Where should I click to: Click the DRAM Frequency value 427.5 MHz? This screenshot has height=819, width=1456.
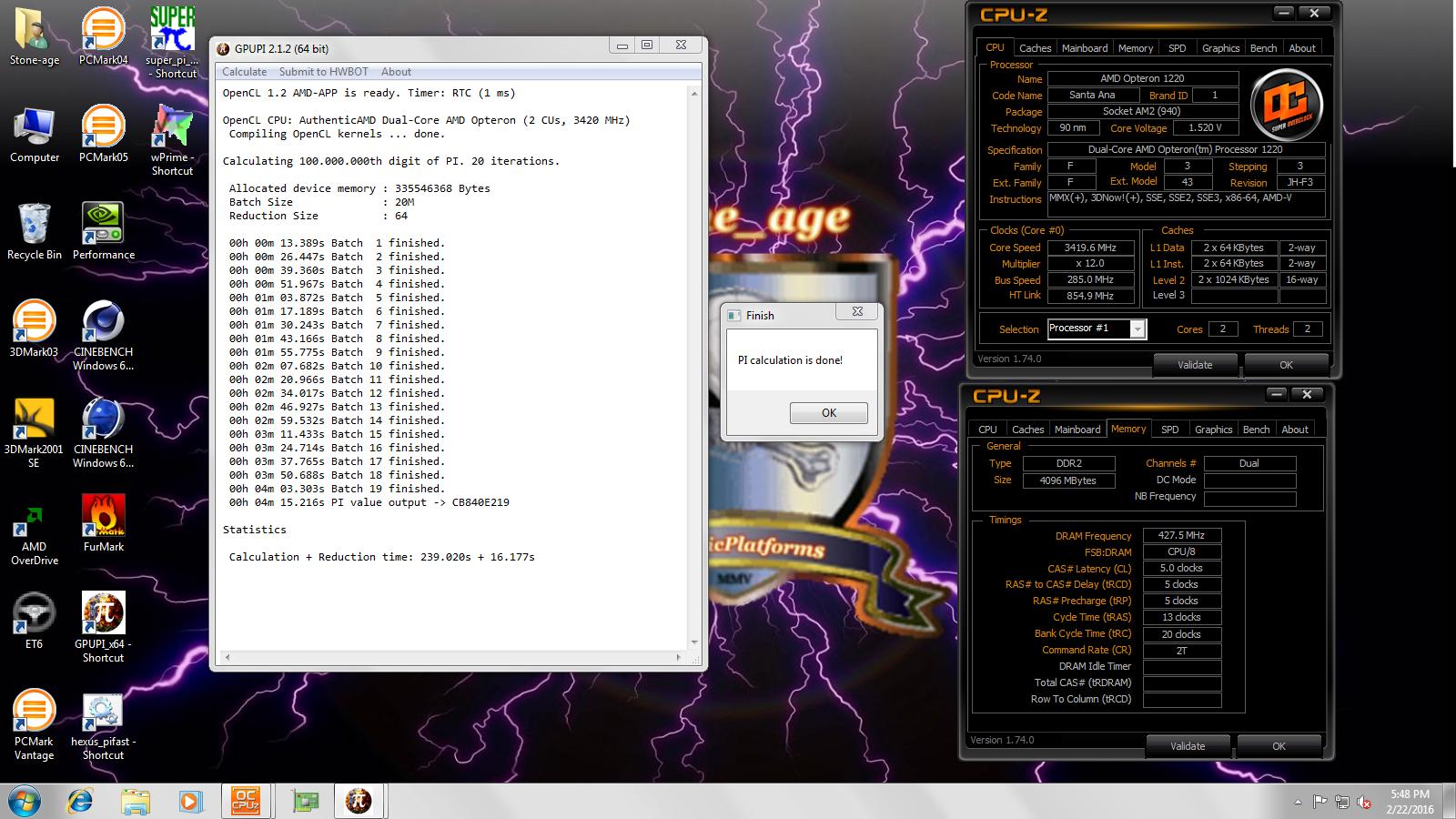(1181, 536)
